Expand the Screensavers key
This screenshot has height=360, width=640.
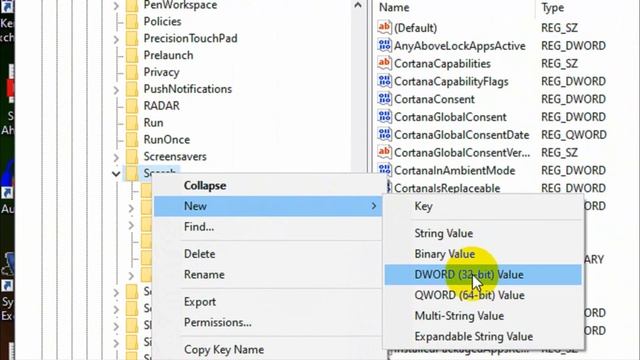pos(116,157)
